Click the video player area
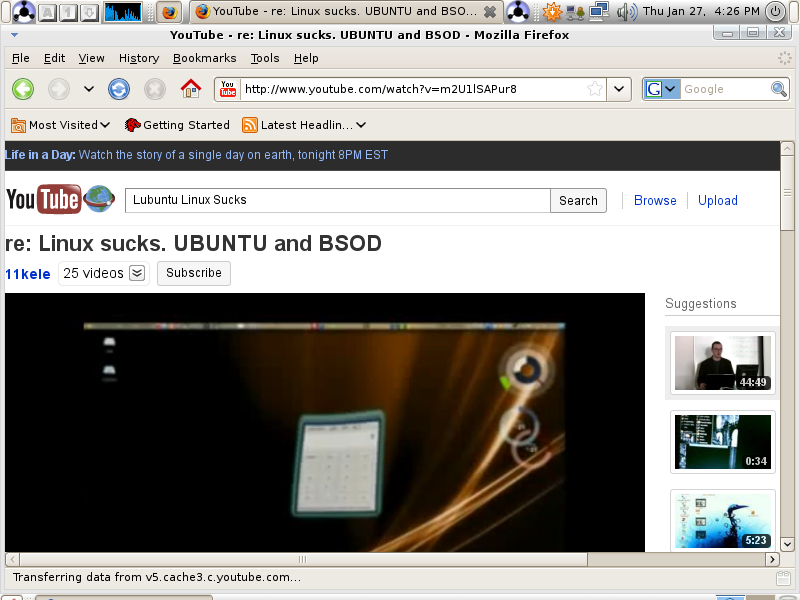This screenshot has width=800, height=600. coord(324,422)
